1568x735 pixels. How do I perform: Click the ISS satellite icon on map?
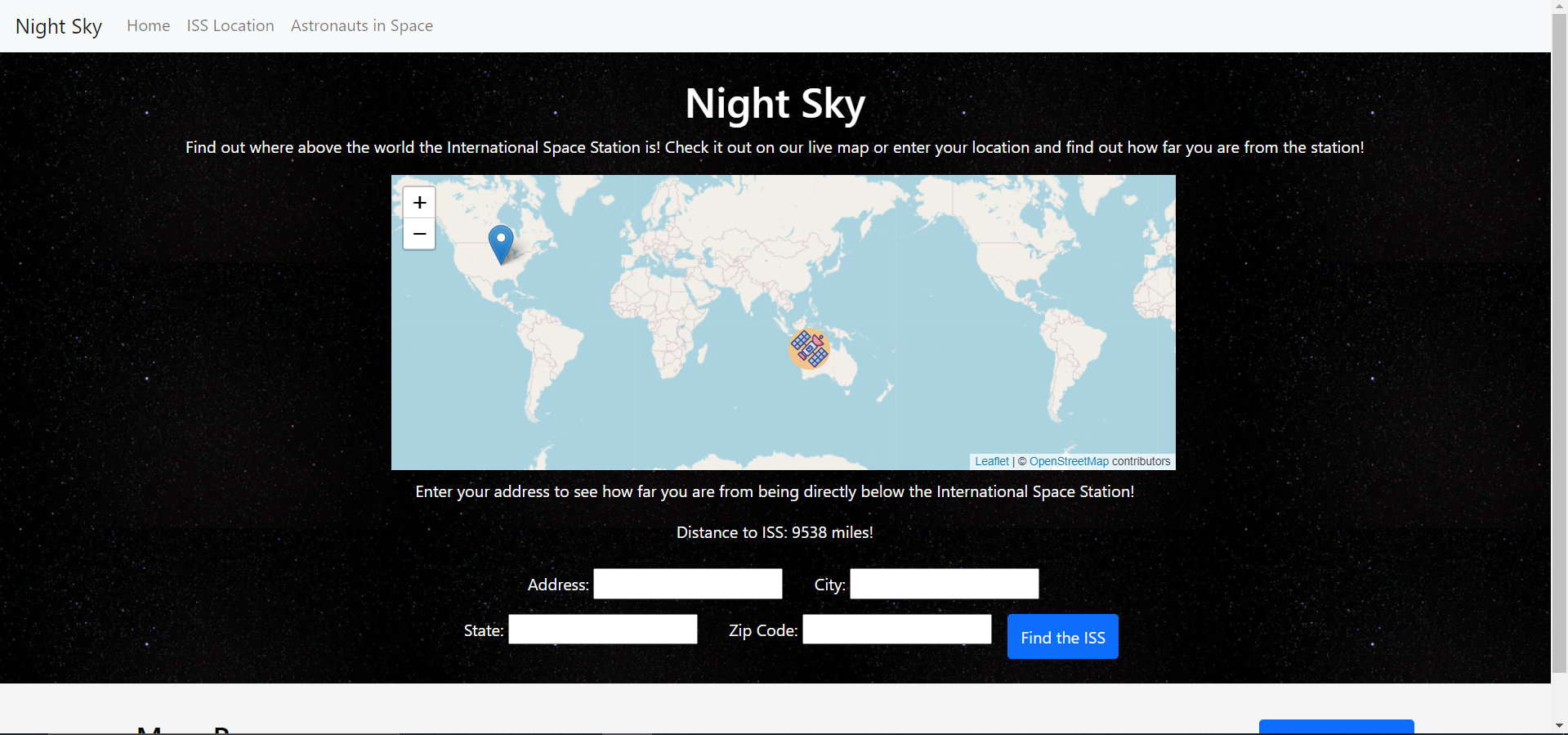point(810,349)
